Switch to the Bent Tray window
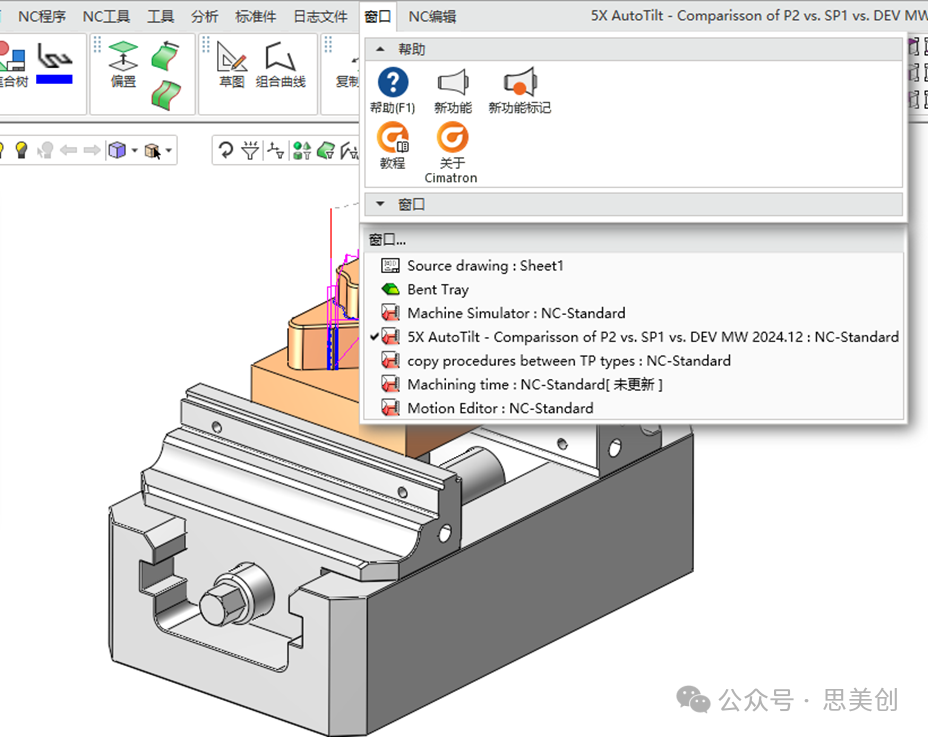The image size is (928, 737). 633,289
